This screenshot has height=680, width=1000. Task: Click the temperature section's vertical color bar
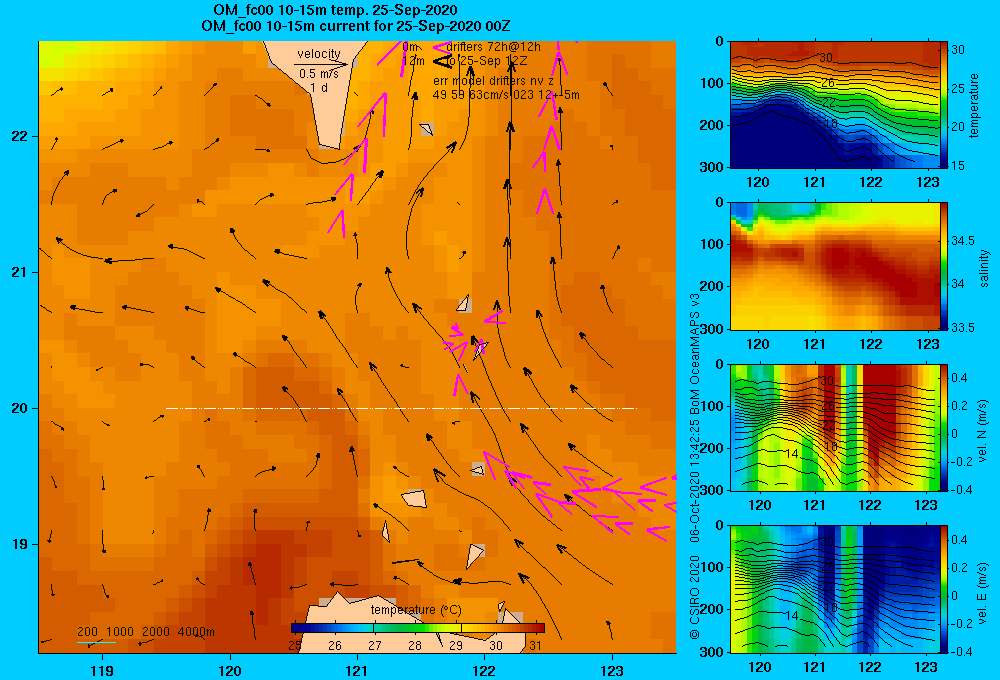tap(944, 105)
